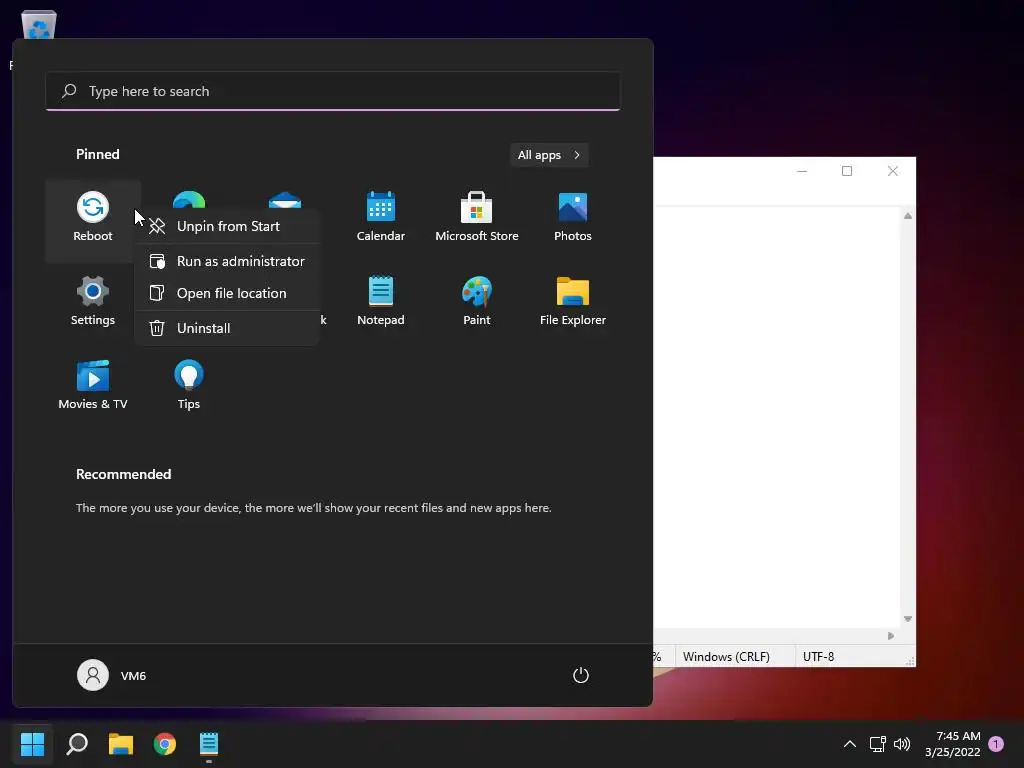Open the notification badge showing 1
Screen dimensions: 1024x768
point(996,743)
